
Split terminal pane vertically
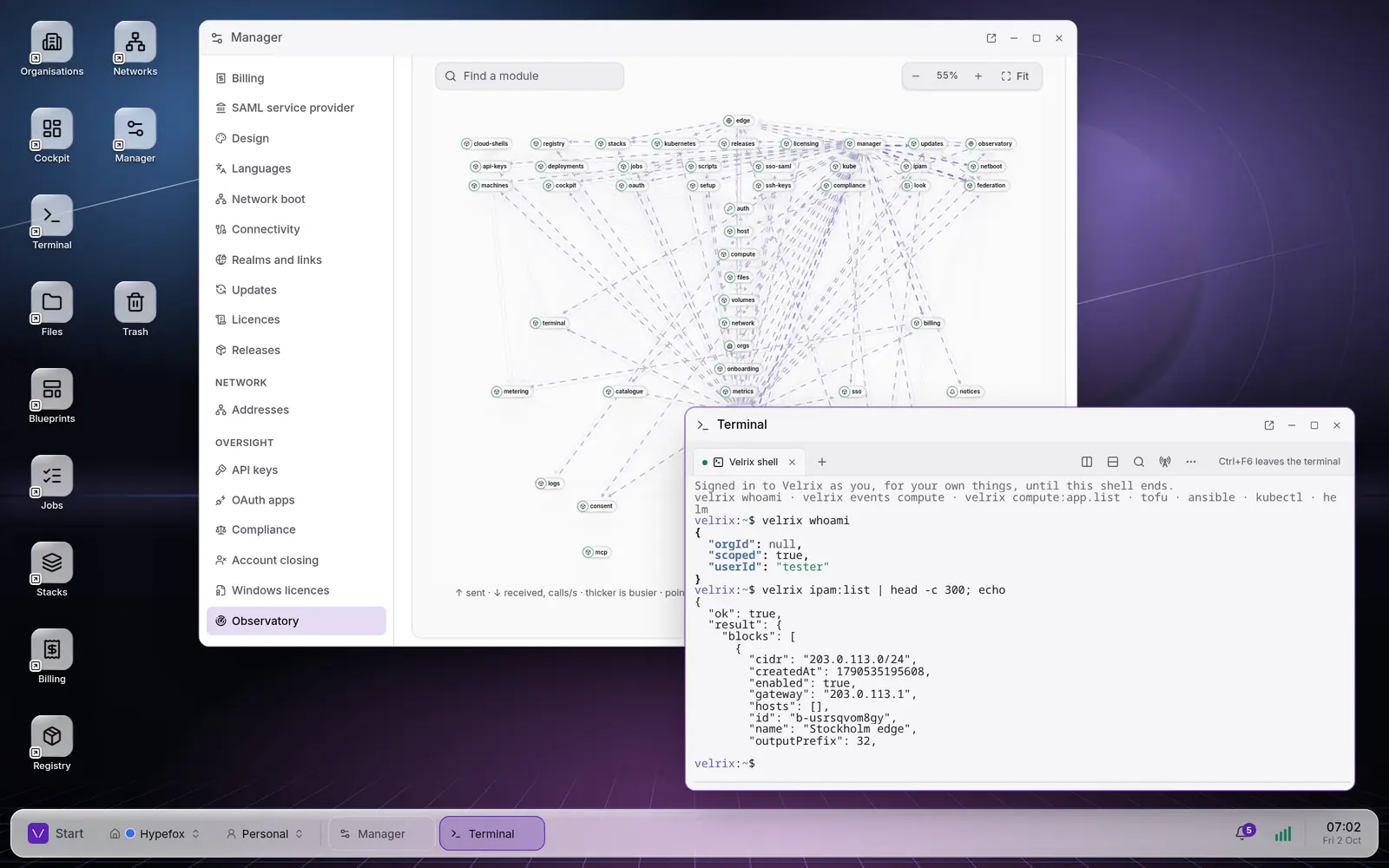(x=1087, y=462)
